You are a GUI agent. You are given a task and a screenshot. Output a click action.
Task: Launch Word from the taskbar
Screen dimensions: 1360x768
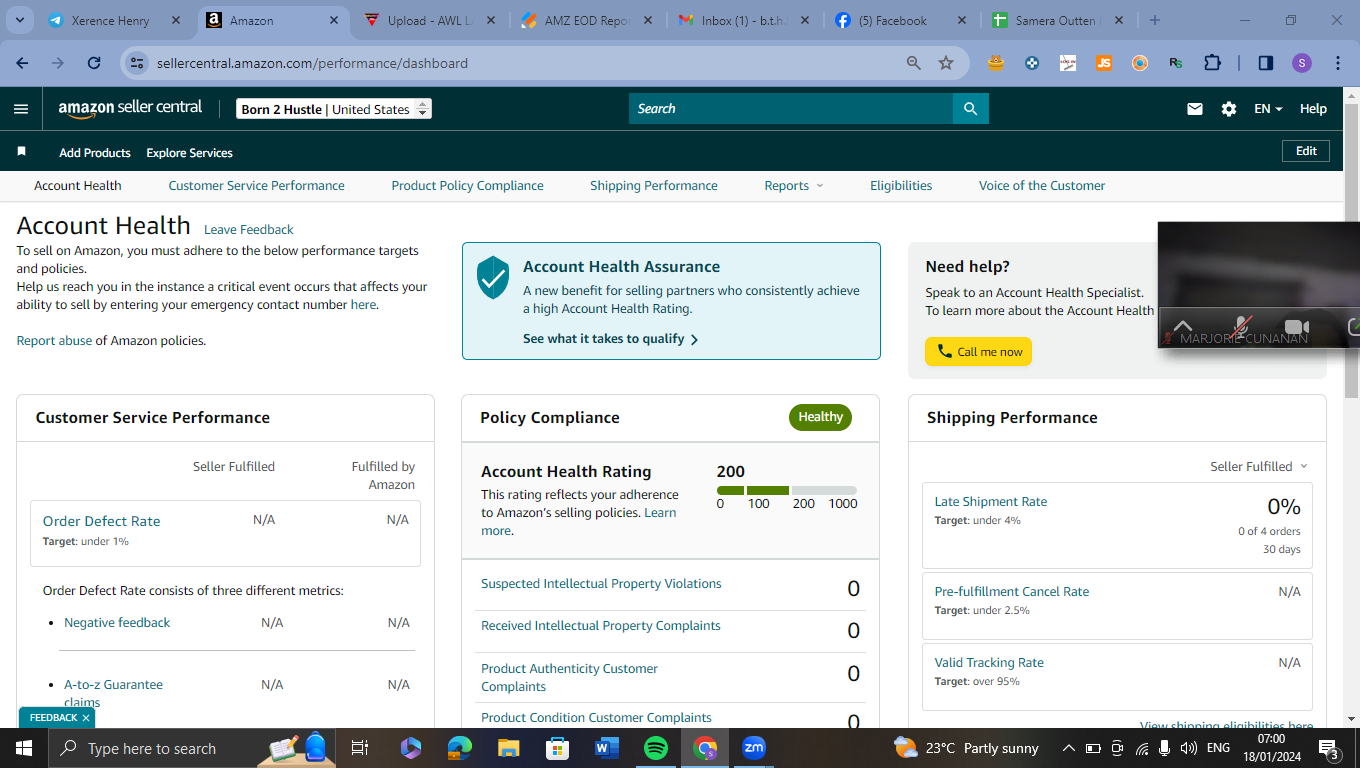[607, 748]
